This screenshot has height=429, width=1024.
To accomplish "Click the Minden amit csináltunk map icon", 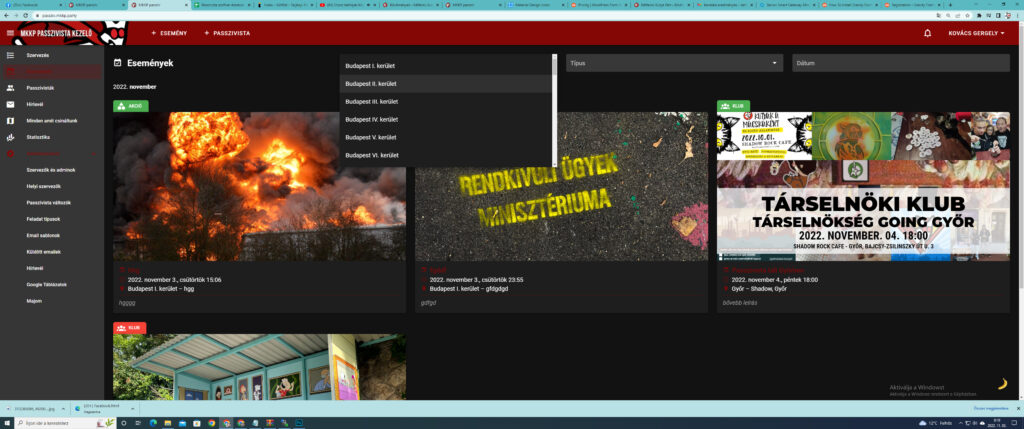I will (x=10, y=120).
